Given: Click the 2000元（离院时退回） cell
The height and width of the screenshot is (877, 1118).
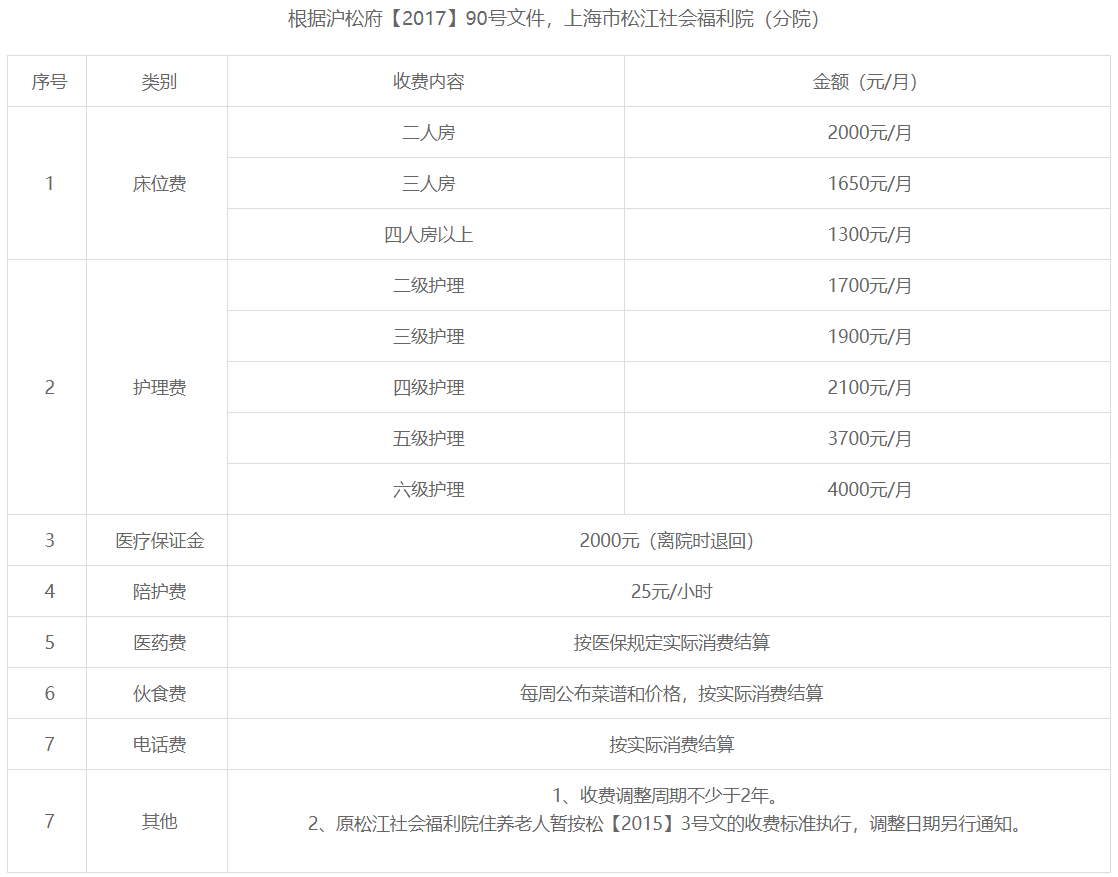Looking at the screenshot, I should [669, 540].
